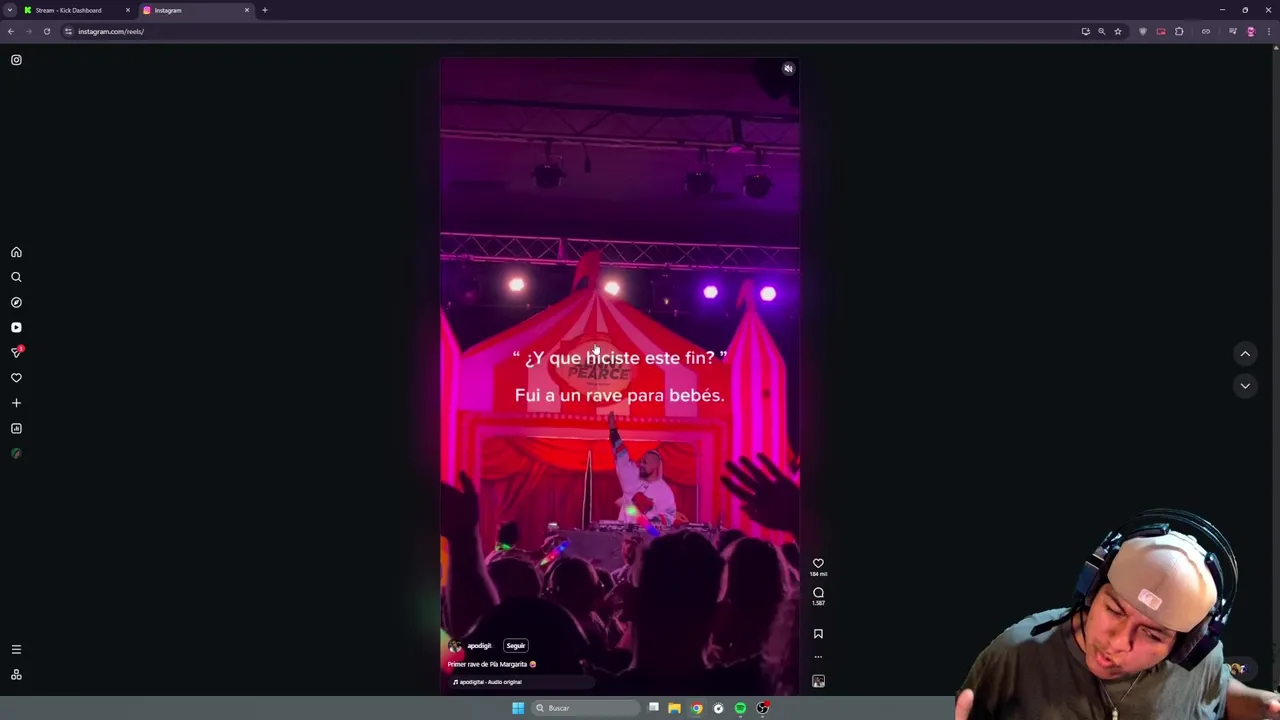Go to previous reel with up chevron
The image size is (1280, 720).
coord(1245,354)
